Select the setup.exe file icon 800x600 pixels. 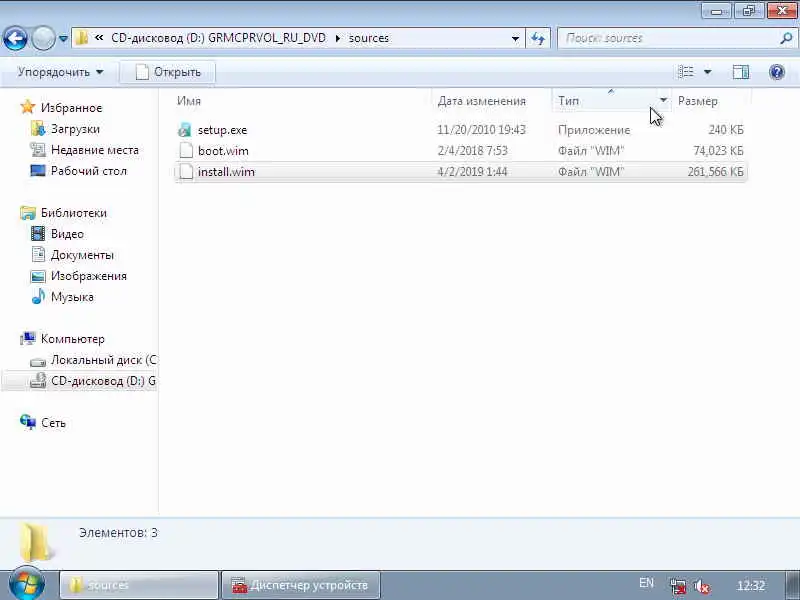pos(185,130)
